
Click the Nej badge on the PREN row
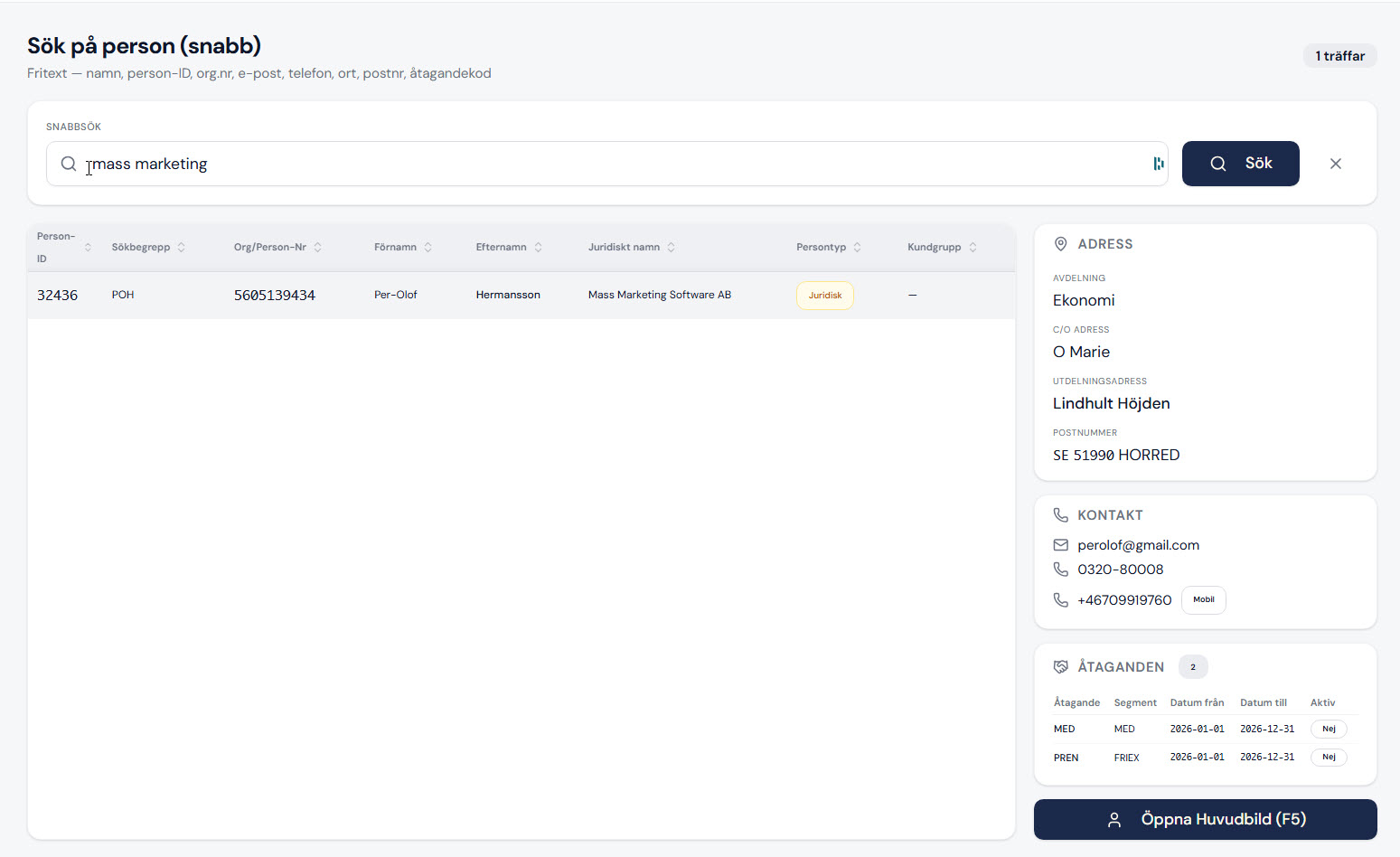[x=1329, y=758]
